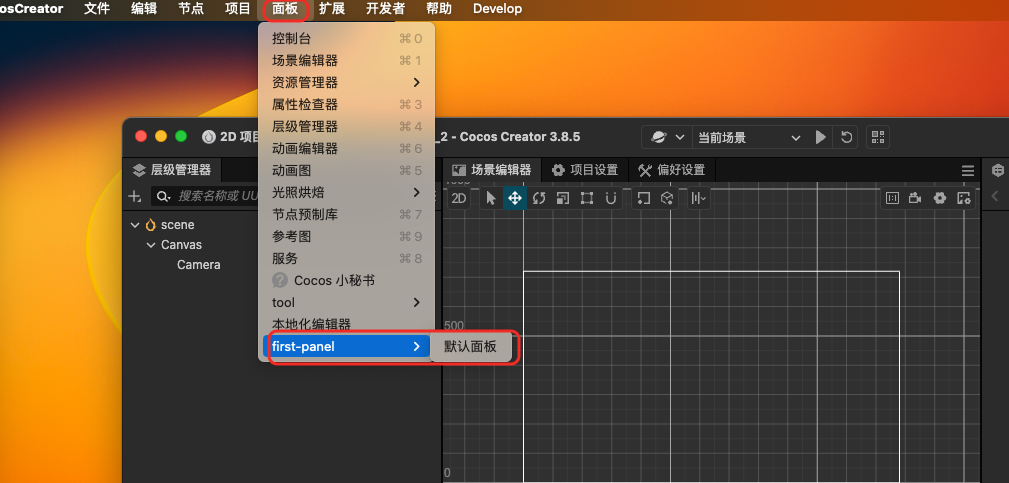Click the reference image icon in scene toolbar
The height and width of the screenshot is (483, 1009).
[892, 198]
